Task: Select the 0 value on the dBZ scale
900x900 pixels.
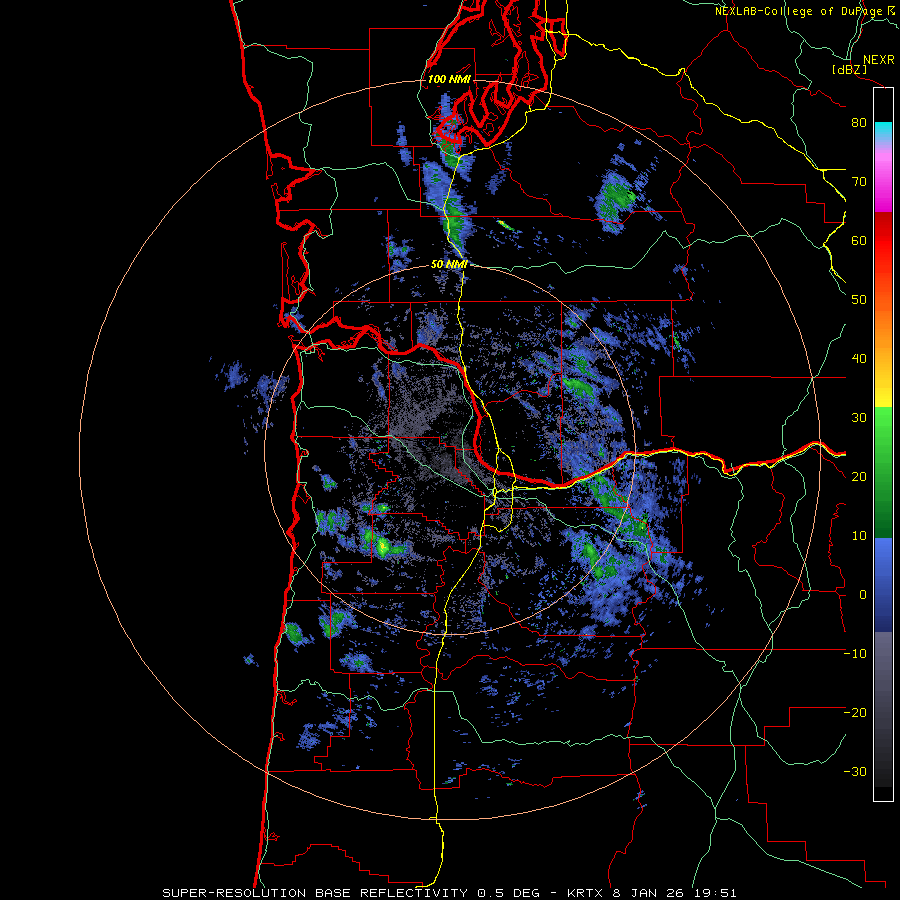Action: tap(863, 595)
